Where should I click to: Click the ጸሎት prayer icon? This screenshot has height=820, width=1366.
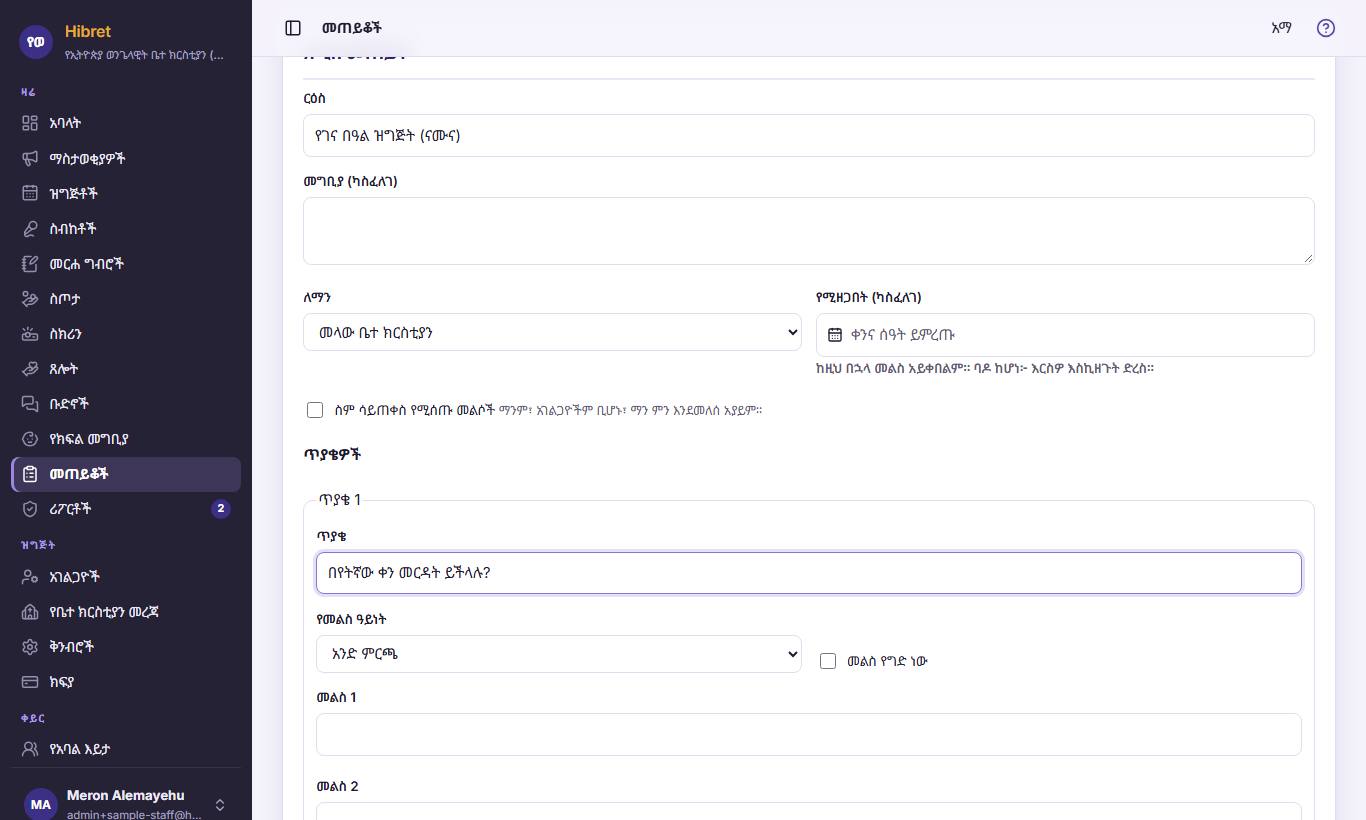[x=30, y=368]
